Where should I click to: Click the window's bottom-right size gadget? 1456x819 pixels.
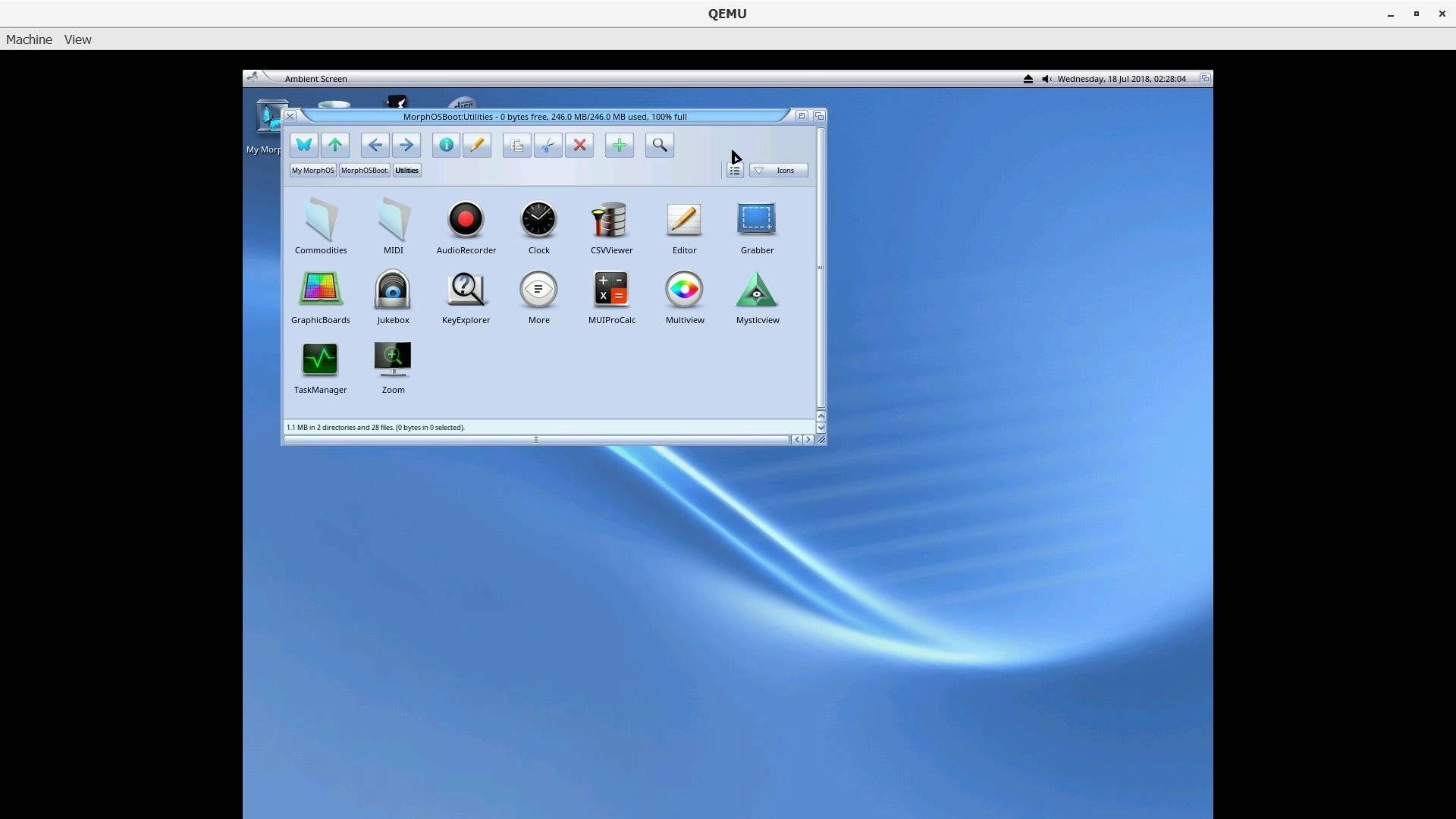[821, 440]
